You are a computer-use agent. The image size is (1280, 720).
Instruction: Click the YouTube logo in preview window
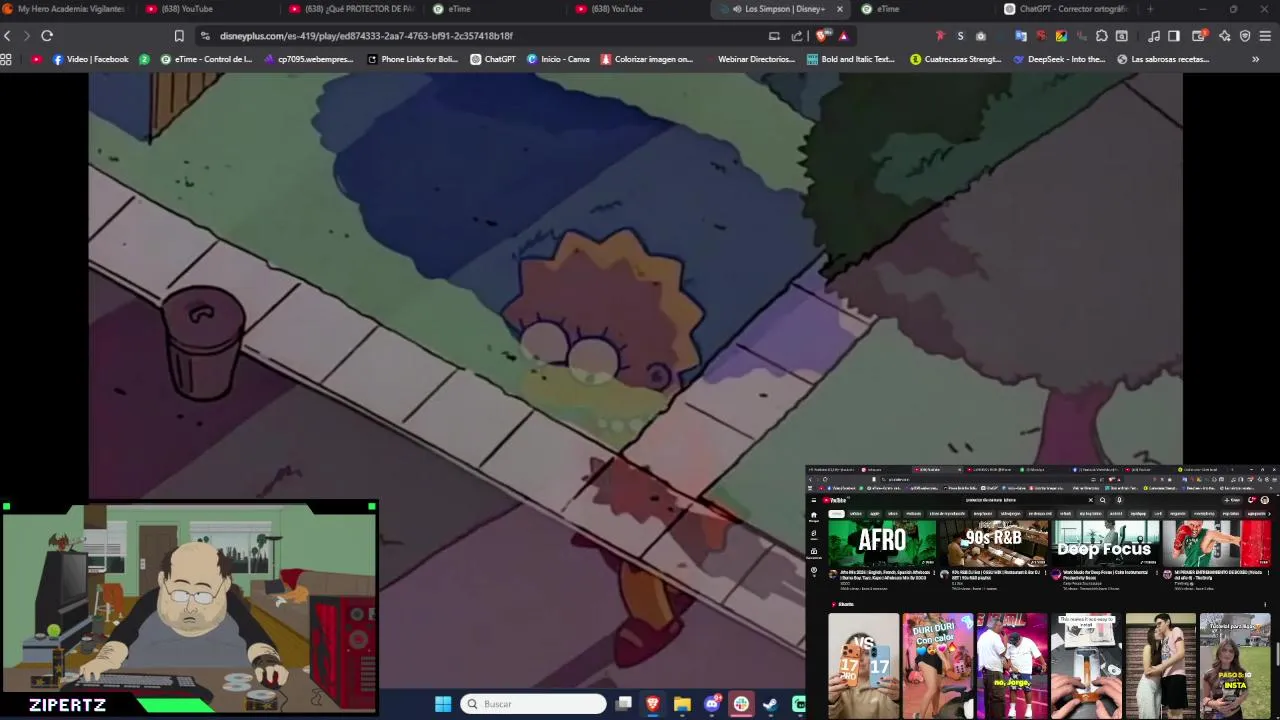836,500
